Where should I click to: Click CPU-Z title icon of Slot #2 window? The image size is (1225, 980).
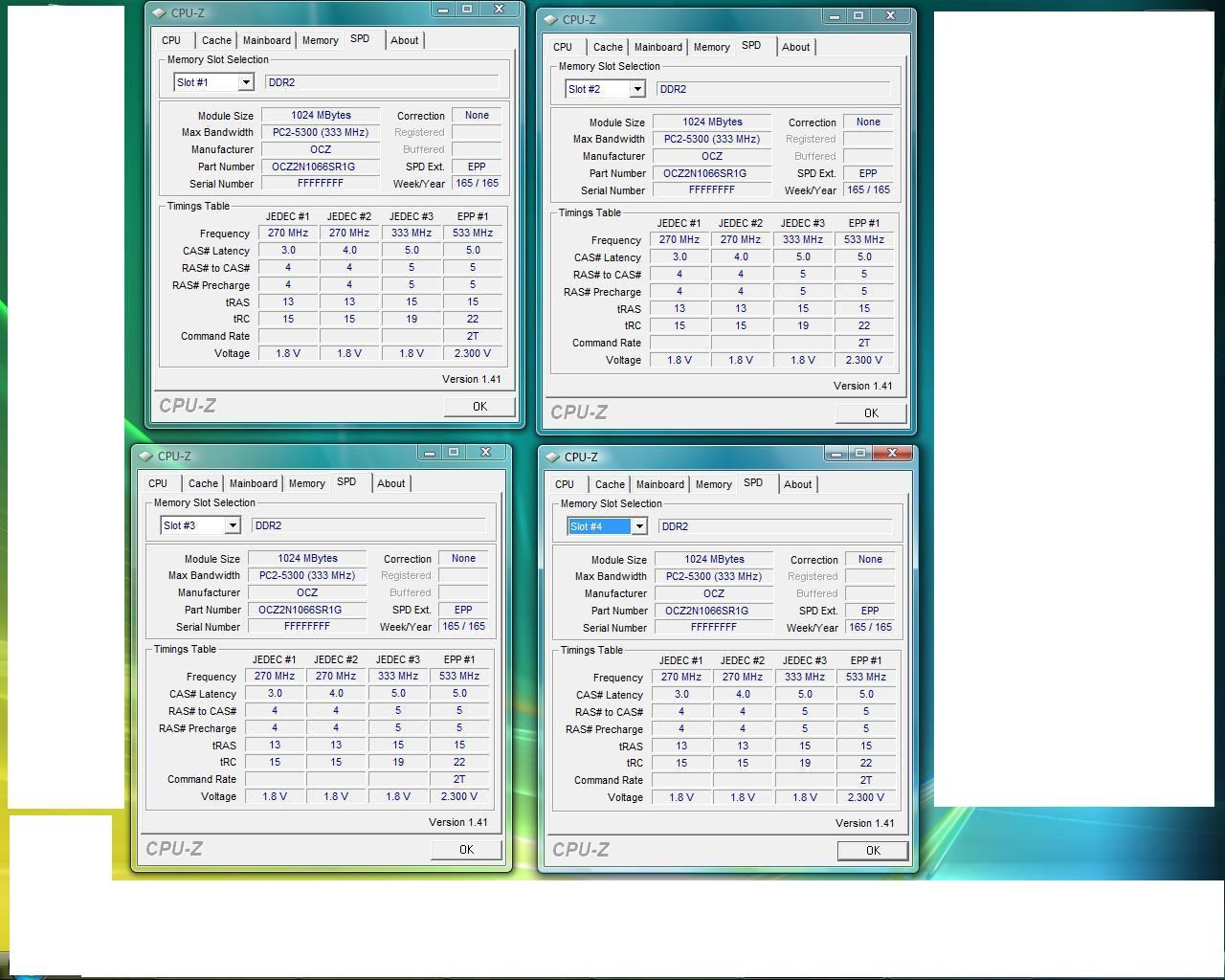click(550, 19)
